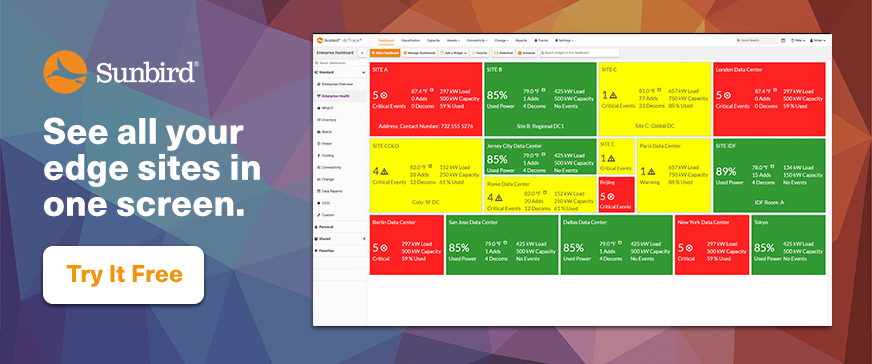The width and height of the screenshot is (872, 364).
Task: Click warning triangle in SITE COLO tile
Action: click(x=384, y=171)
